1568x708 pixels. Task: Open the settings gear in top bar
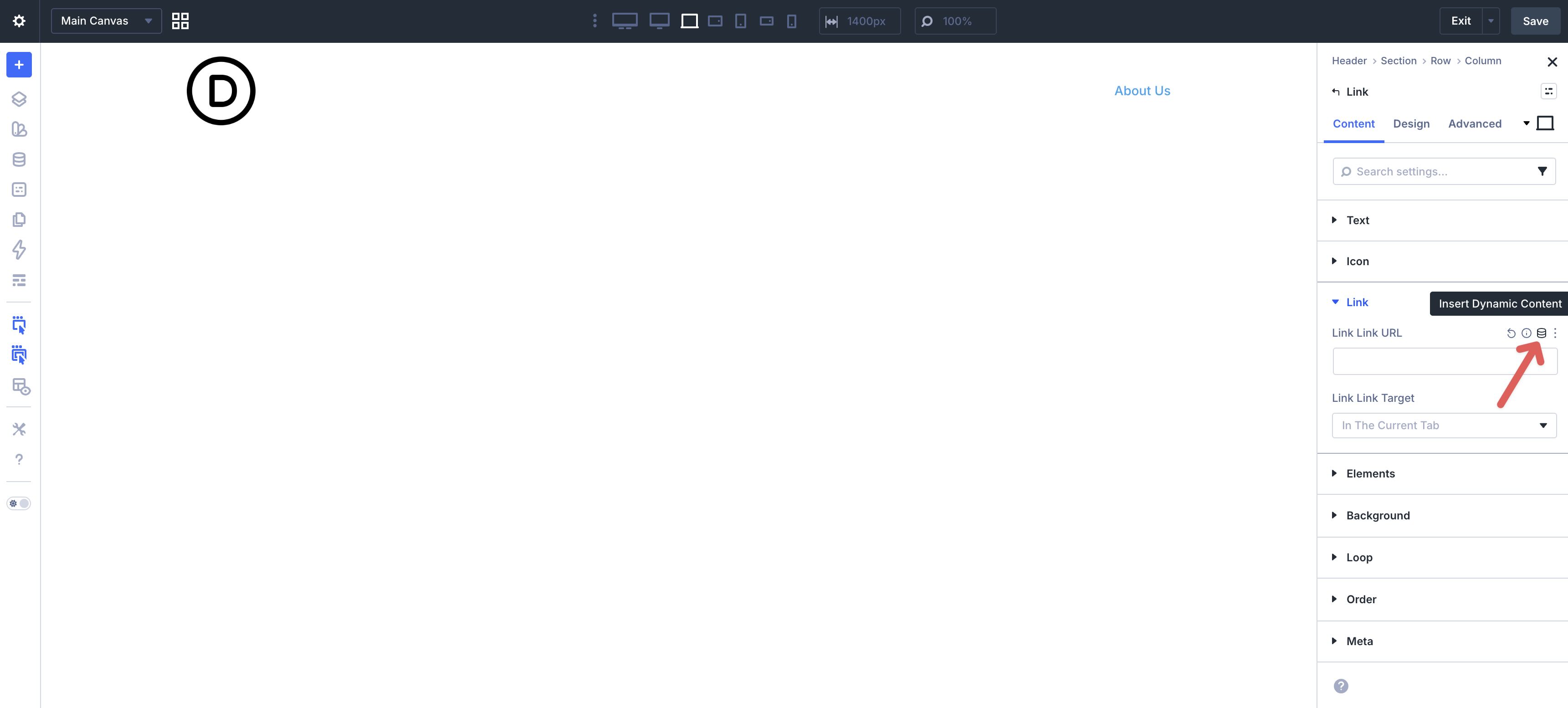coord(19,20)
